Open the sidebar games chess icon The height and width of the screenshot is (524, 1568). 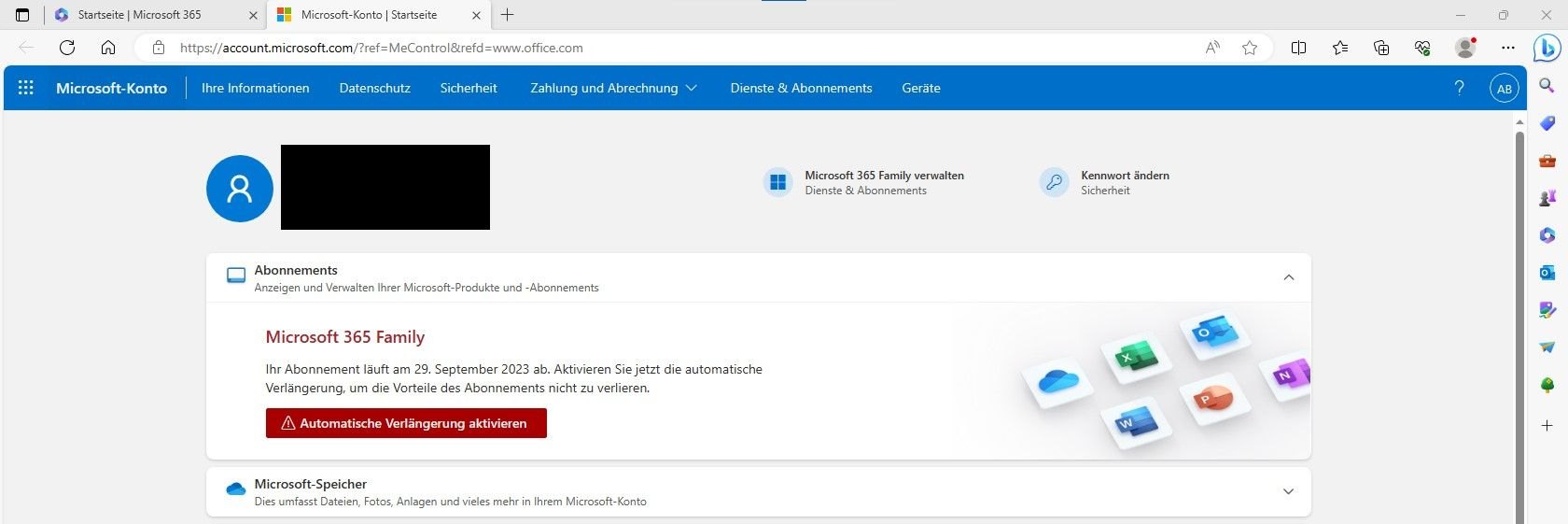tap(1547, 198)
